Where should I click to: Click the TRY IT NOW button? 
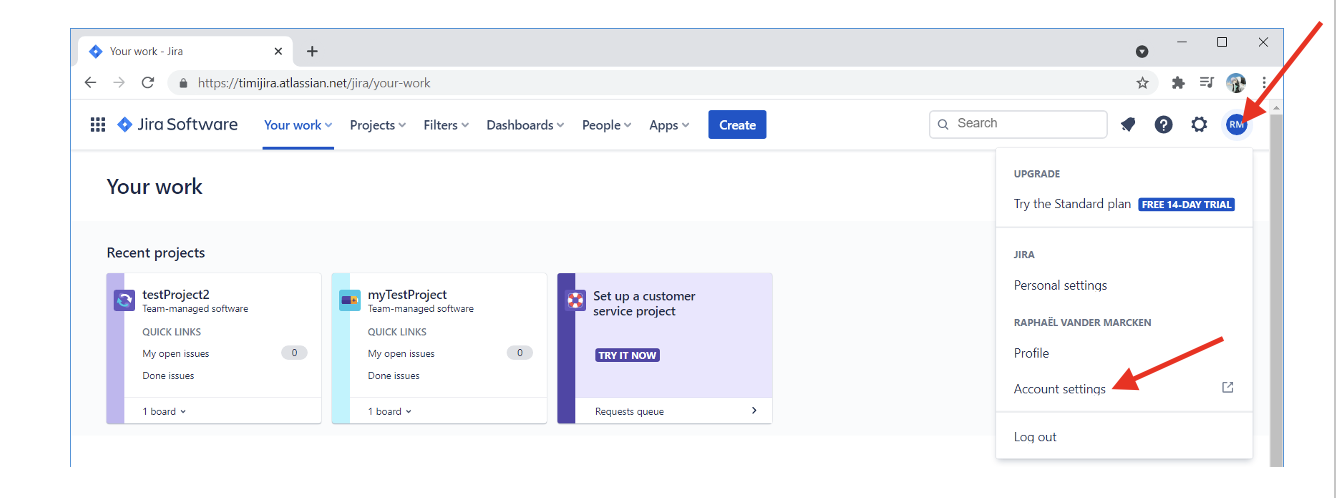(x=627, y=355)
